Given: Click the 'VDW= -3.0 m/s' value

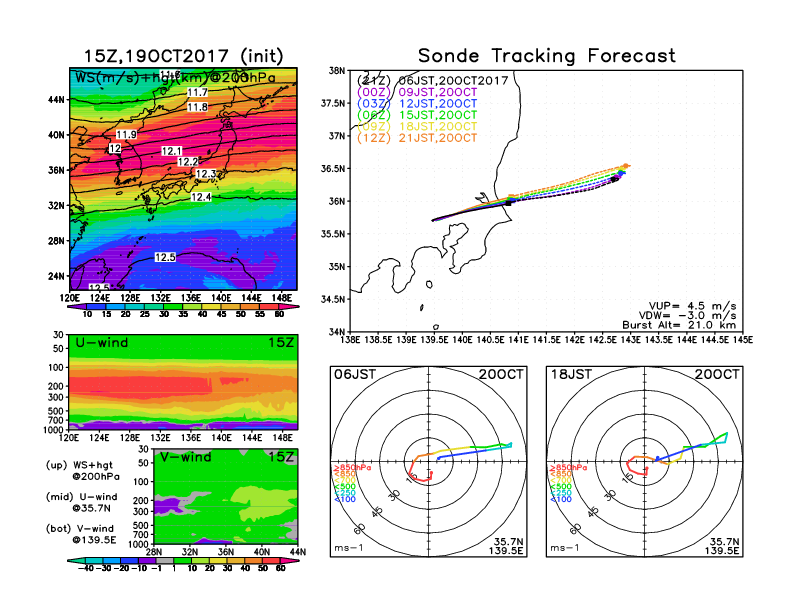Looking at the screenshot, I should [x=687, y=316].
